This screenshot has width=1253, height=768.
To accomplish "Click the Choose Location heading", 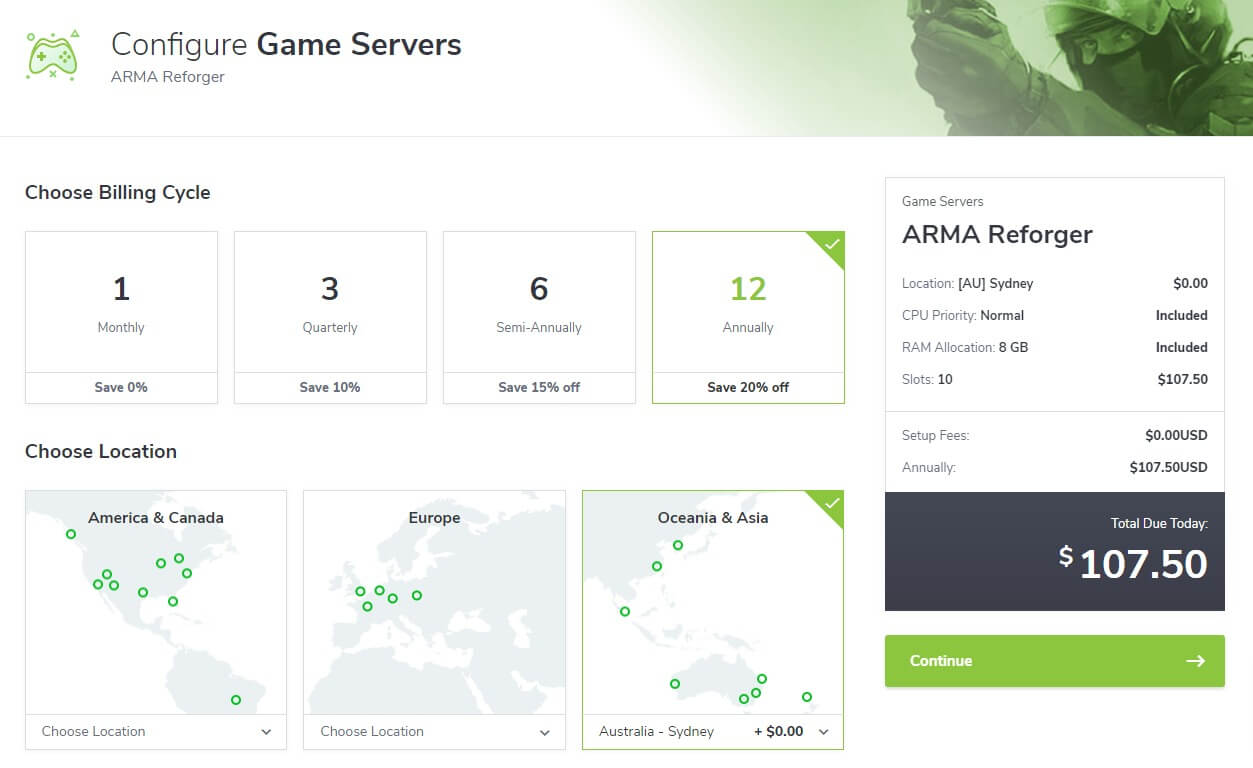I will (x=101, y=452).
